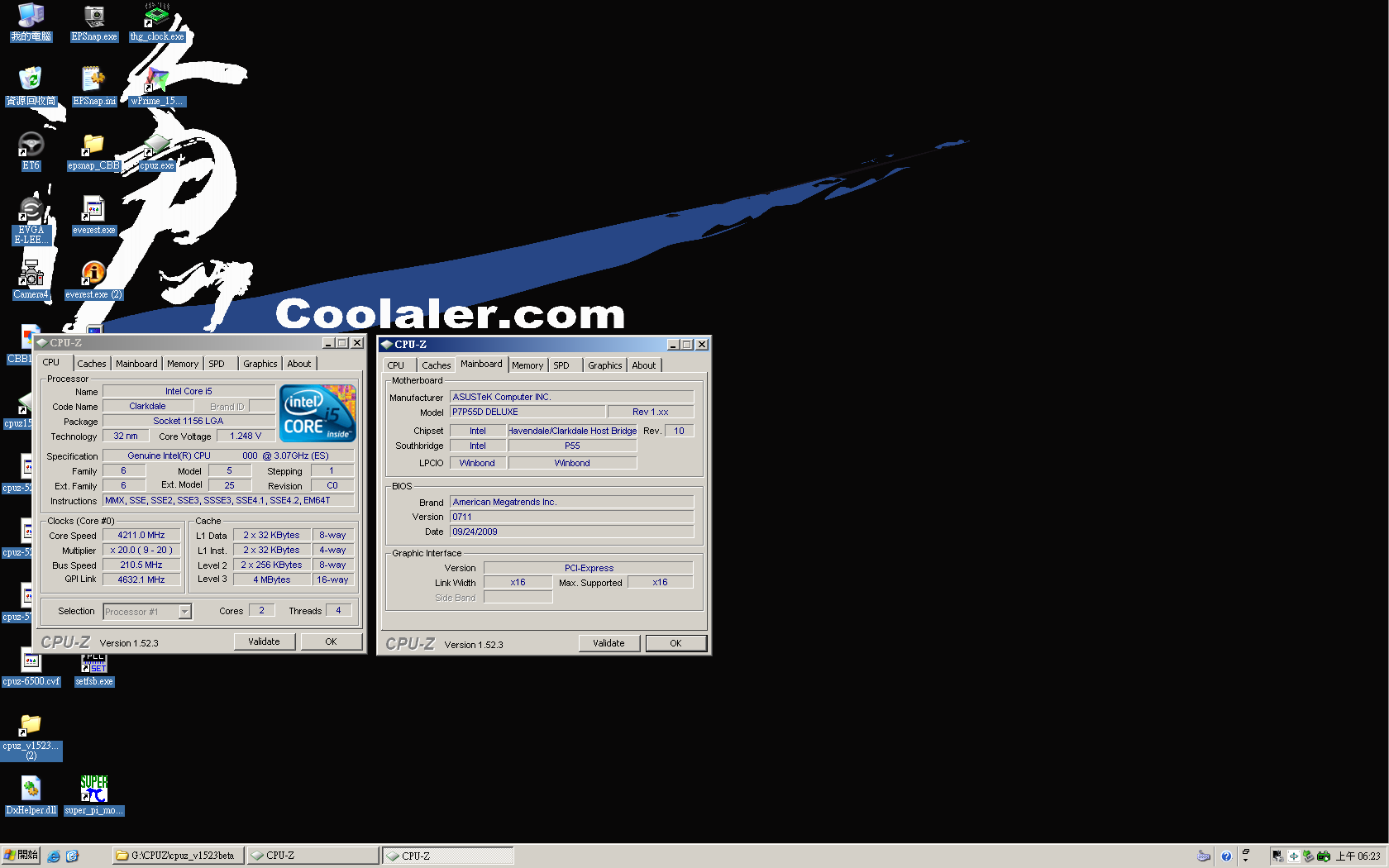Launch the wPrime shortcut icon
The height and width of the screenshot is (868, 1389).
coord(157,87)
